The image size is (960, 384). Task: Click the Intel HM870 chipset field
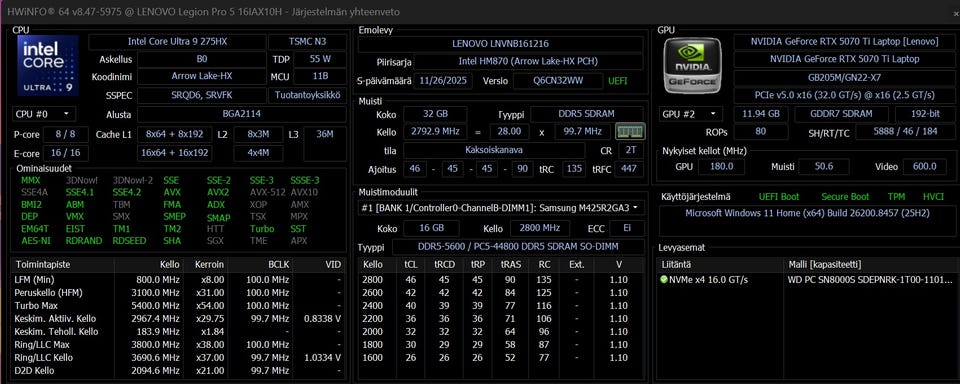[x=528, y=61]
